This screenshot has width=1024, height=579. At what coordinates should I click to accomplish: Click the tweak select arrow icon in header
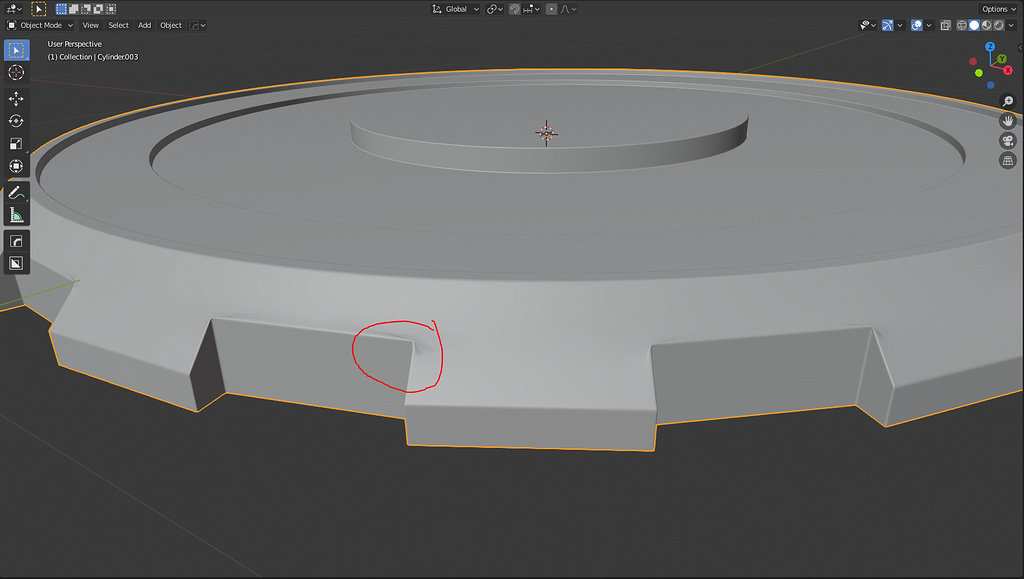click(39, 9)
